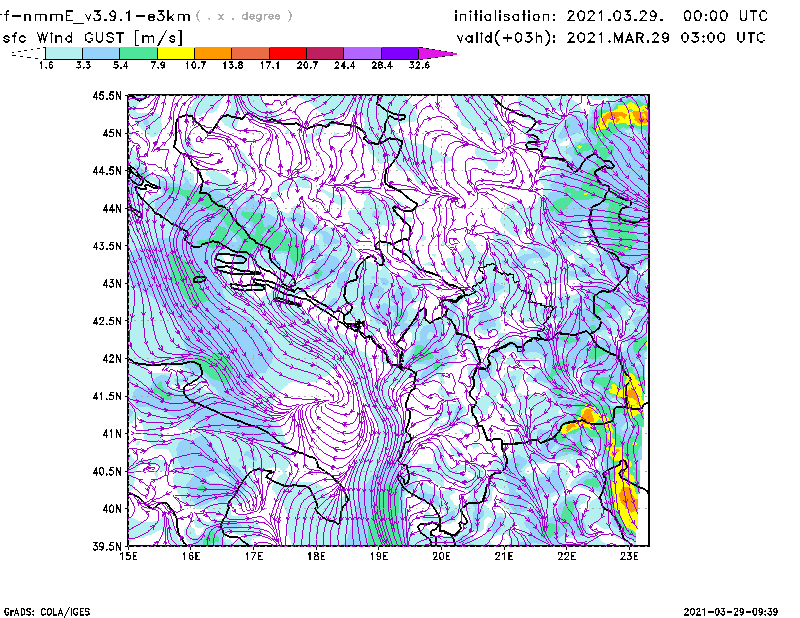This screenshot has width=800, height=618.
Task: Click the 20.7 legend value
Action: coord(307,65)
